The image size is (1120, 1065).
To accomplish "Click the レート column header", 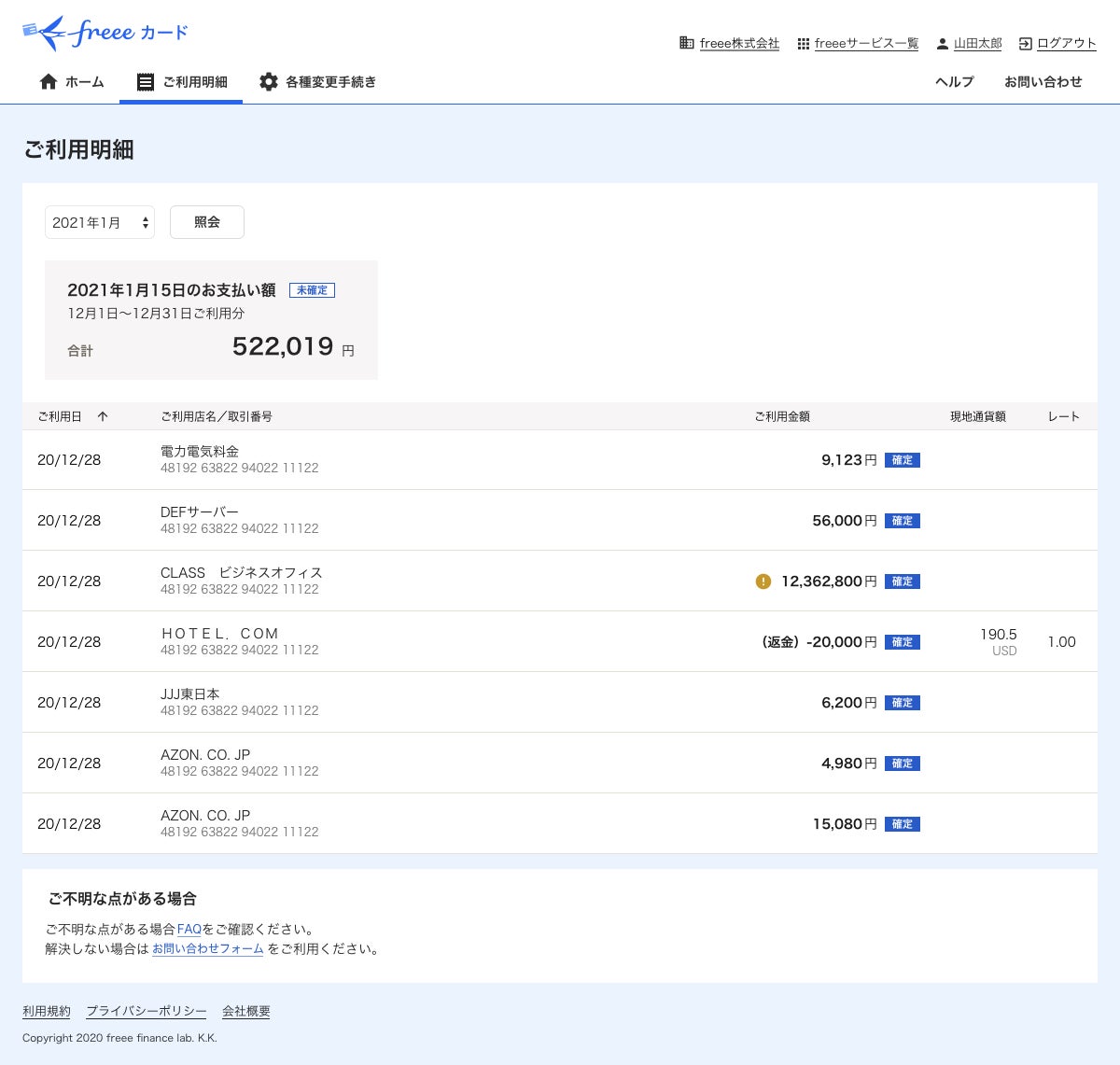I will (x=1064, y=416).
